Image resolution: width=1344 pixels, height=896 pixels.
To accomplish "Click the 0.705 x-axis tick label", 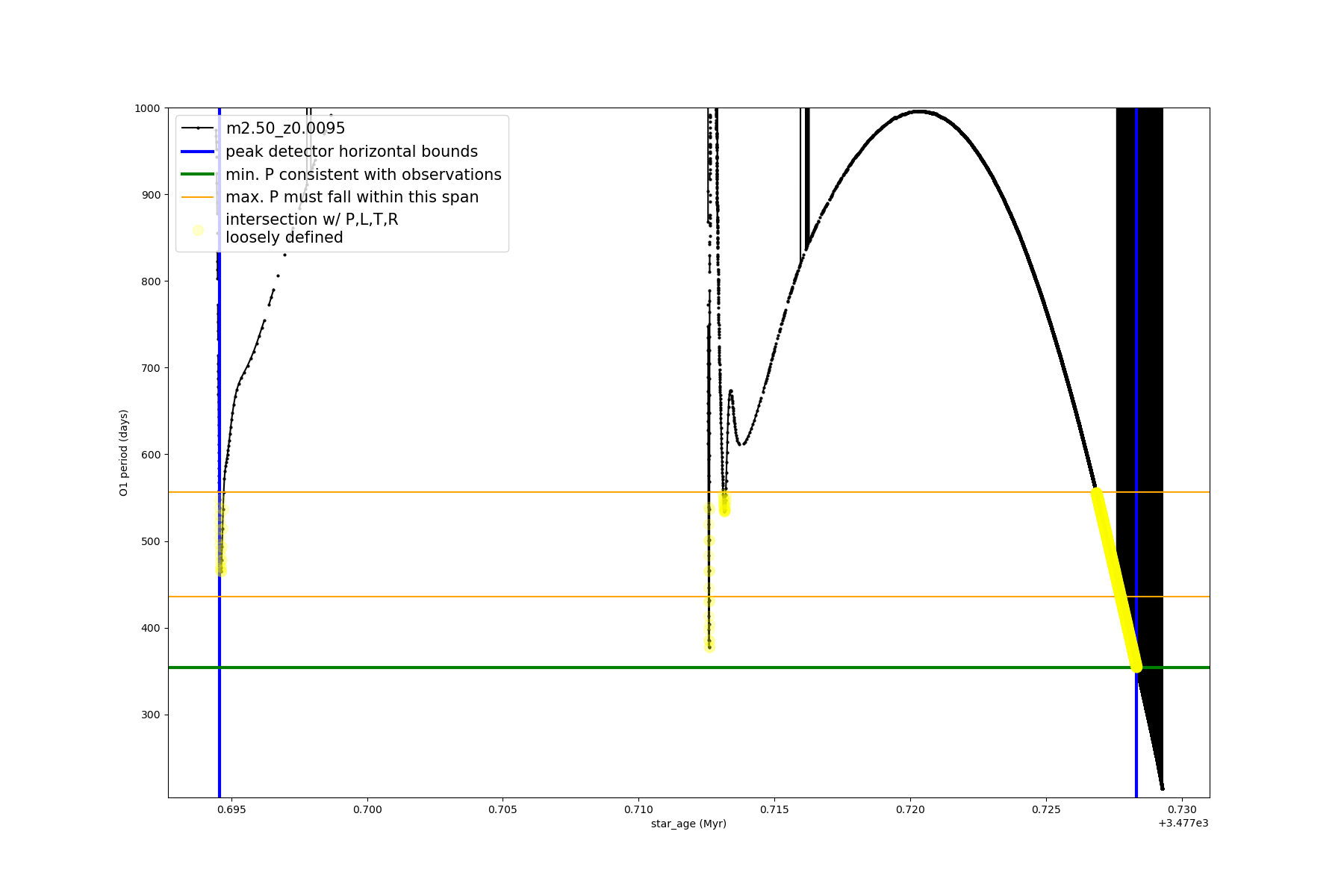I will [x=503, y=809].
